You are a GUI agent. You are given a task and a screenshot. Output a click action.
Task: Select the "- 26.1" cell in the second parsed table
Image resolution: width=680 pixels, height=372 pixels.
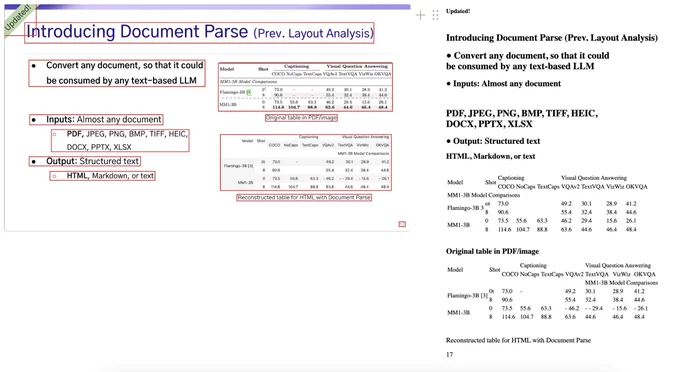[641, 308]
